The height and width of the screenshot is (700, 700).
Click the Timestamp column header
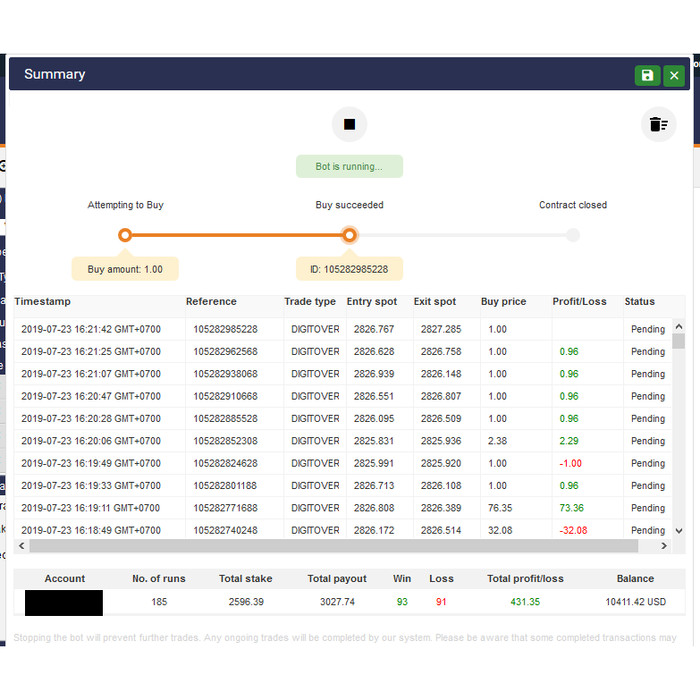tap(43, 301)
